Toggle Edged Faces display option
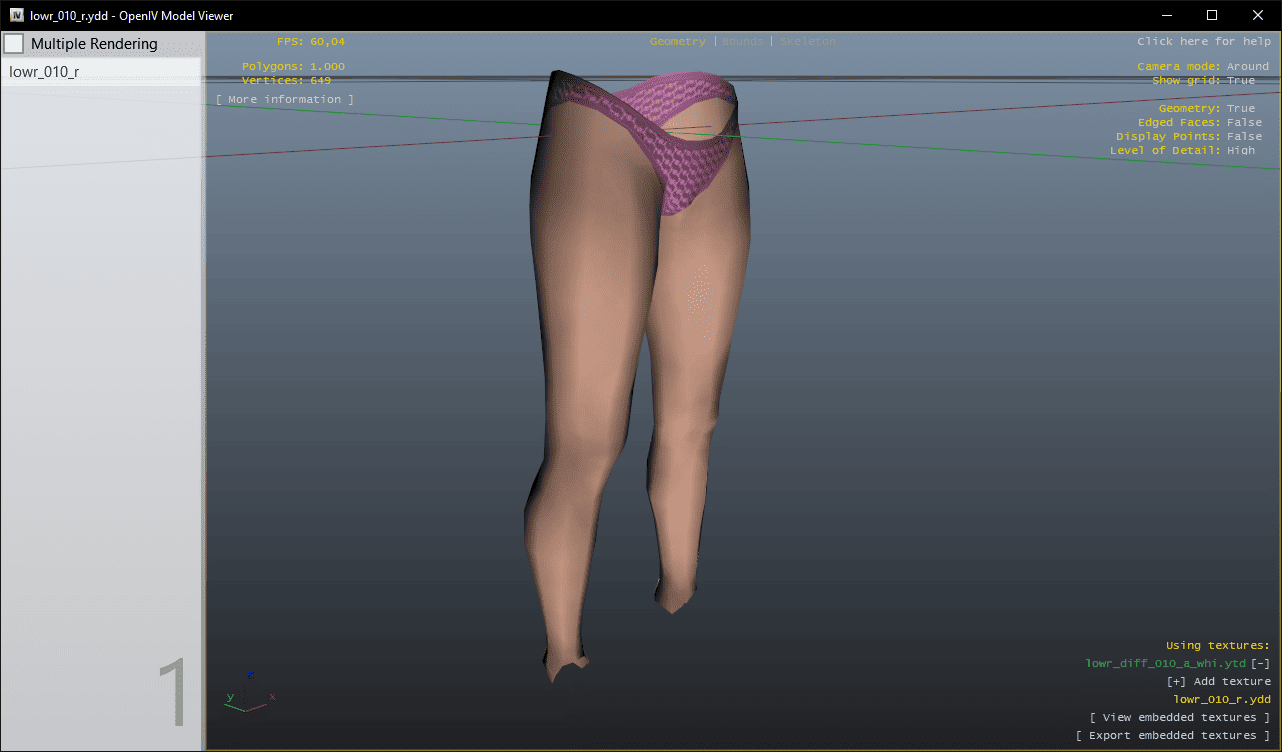 [x=1244, y=122]
